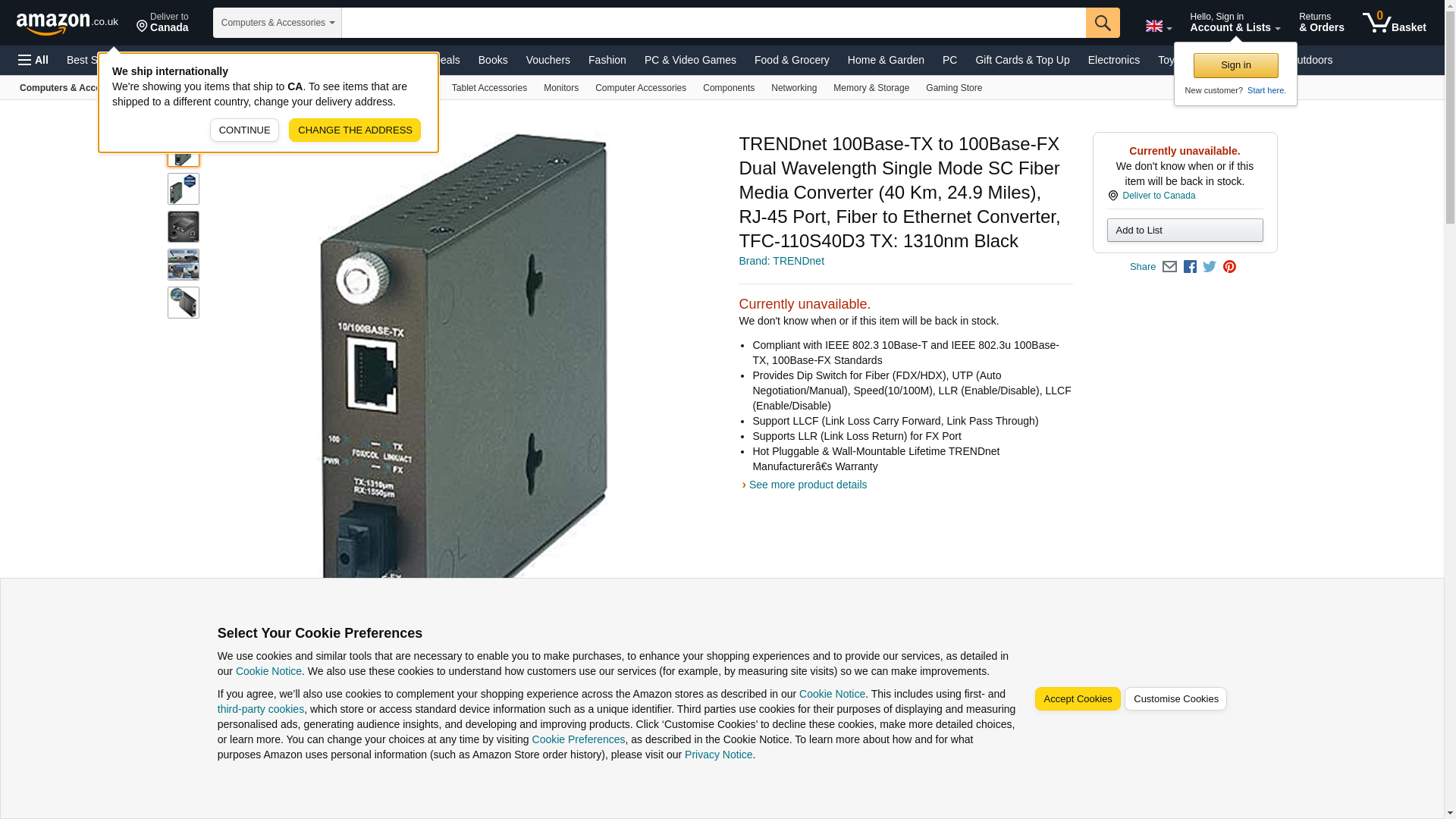Open the Brand: TRENDnet link
The image size is (1456, 819).
(x=781, y=261)
